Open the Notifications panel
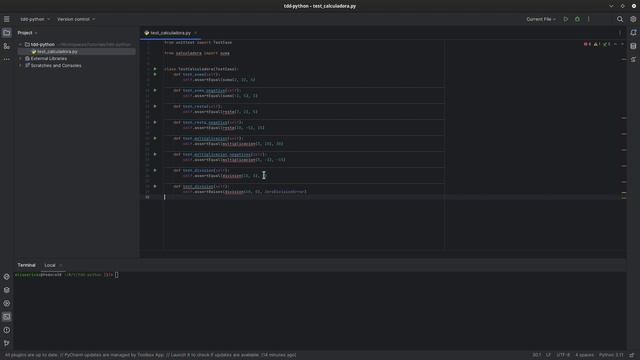This screenshot has width=640, height=360. 633,33
